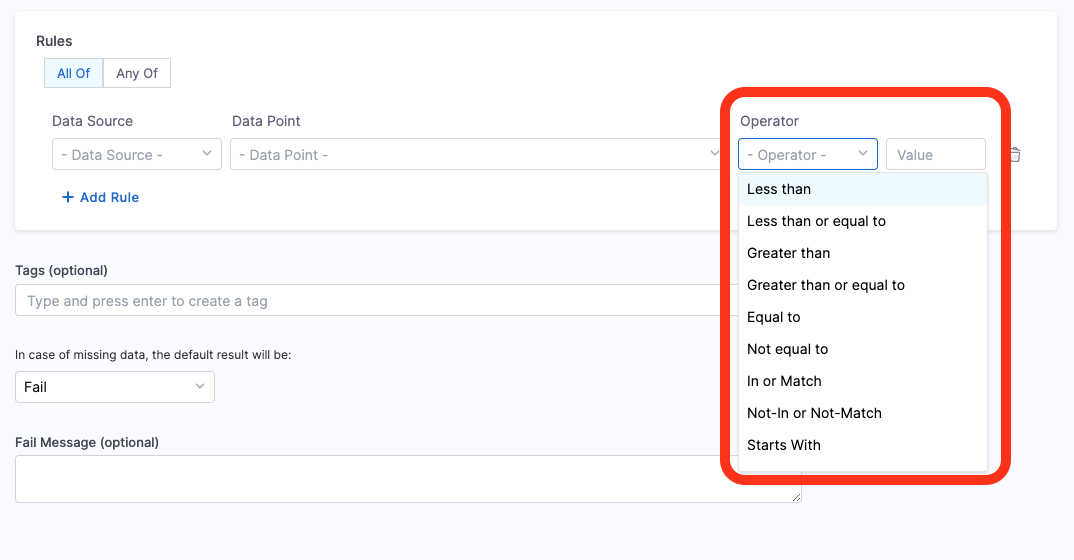Image resolution: width=1074 pixels, height=560 pixels.
Task: Collapse the Operator dropdown
Action: coord(807,155)
